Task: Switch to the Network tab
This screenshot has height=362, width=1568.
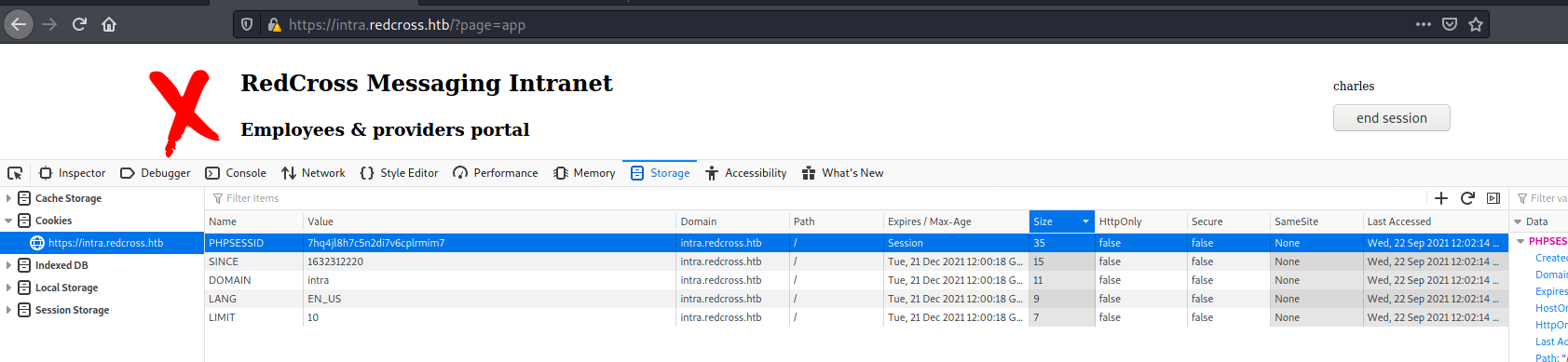Action: pos(313,173)
